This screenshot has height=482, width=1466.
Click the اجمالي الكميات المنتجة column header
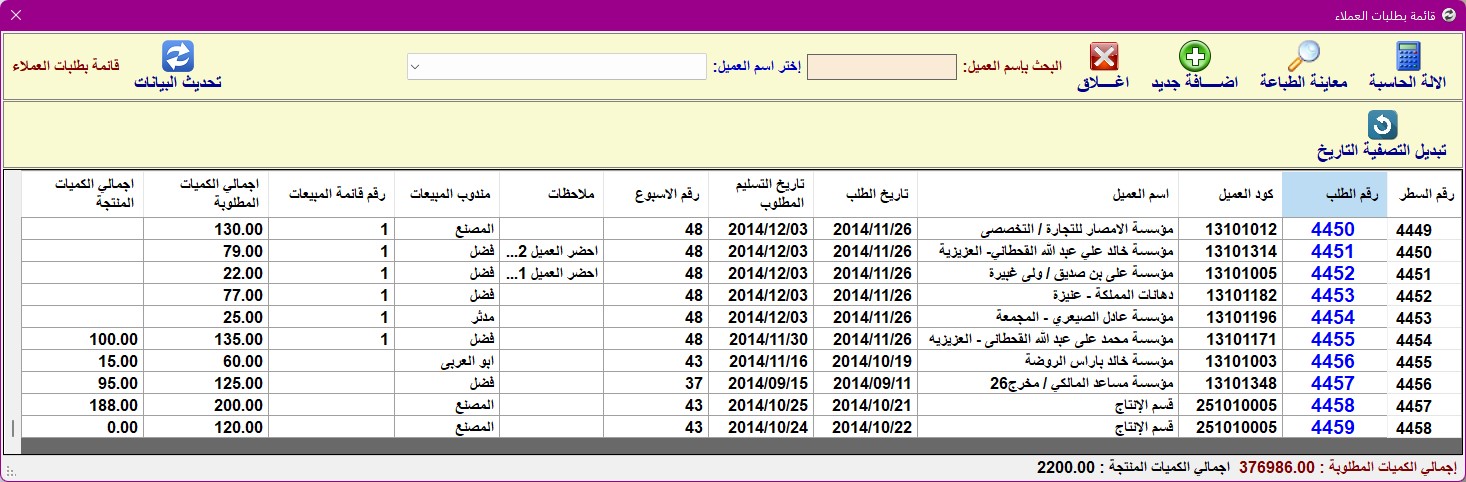(83, 194)
